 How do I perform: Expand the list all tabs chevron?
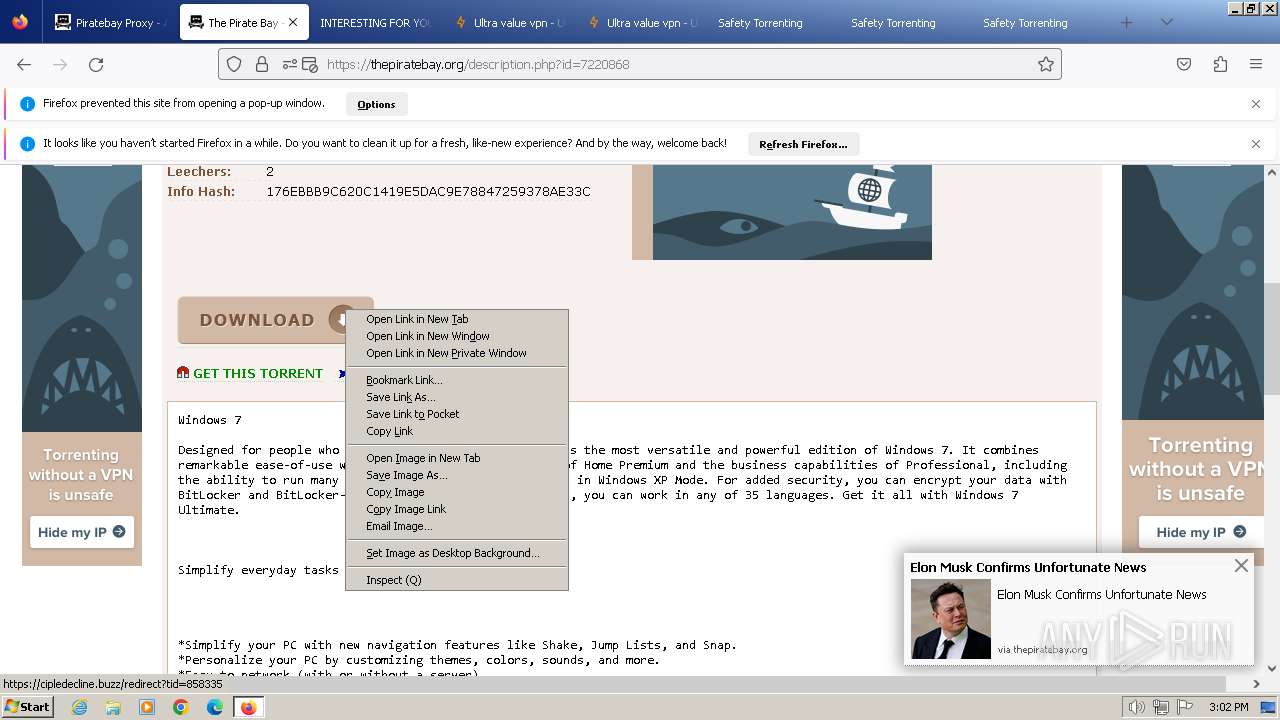pos(1166,22)
